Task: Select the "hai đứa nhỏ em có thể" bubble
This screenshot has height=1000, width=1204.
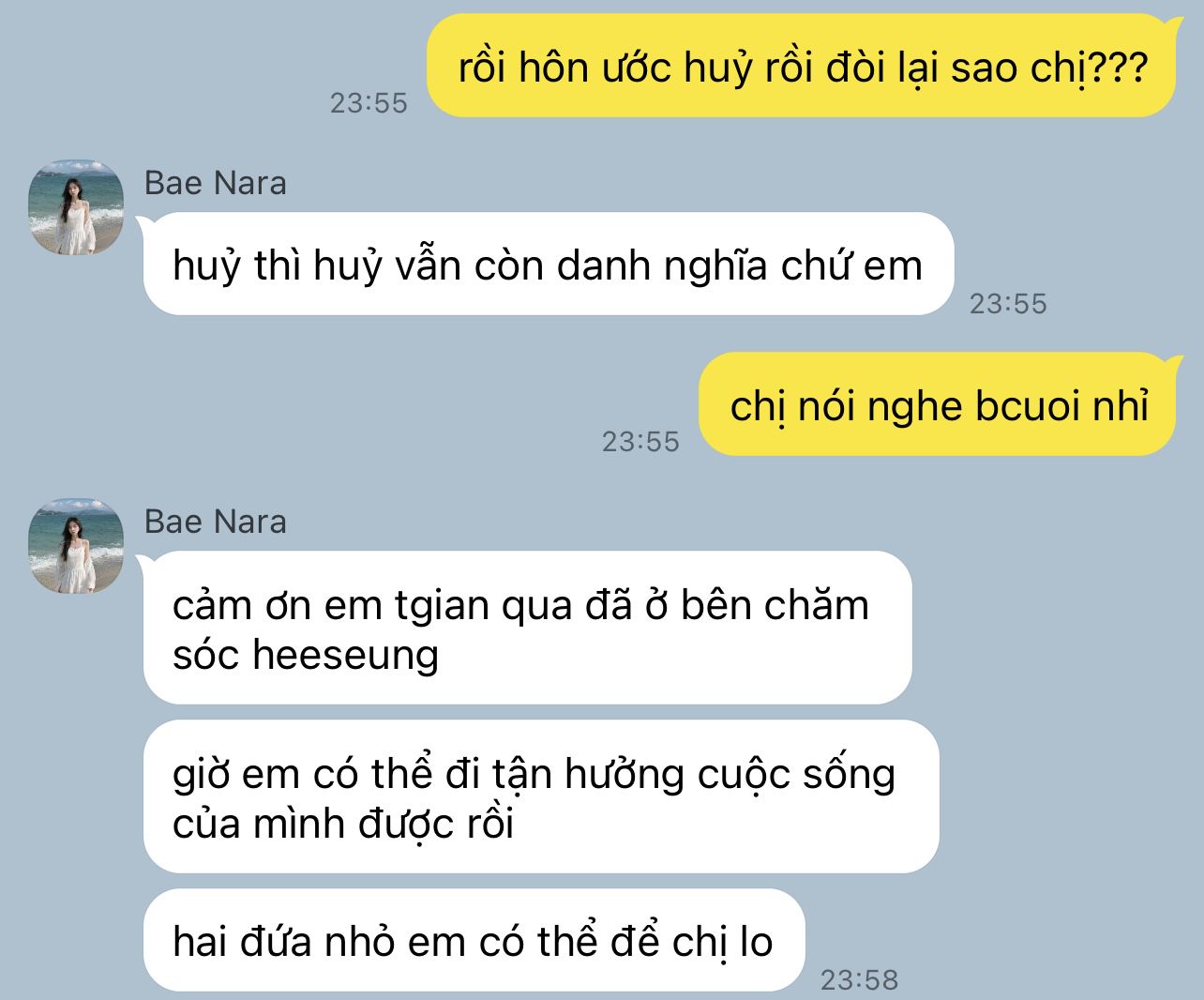Action: click(474, 940)
